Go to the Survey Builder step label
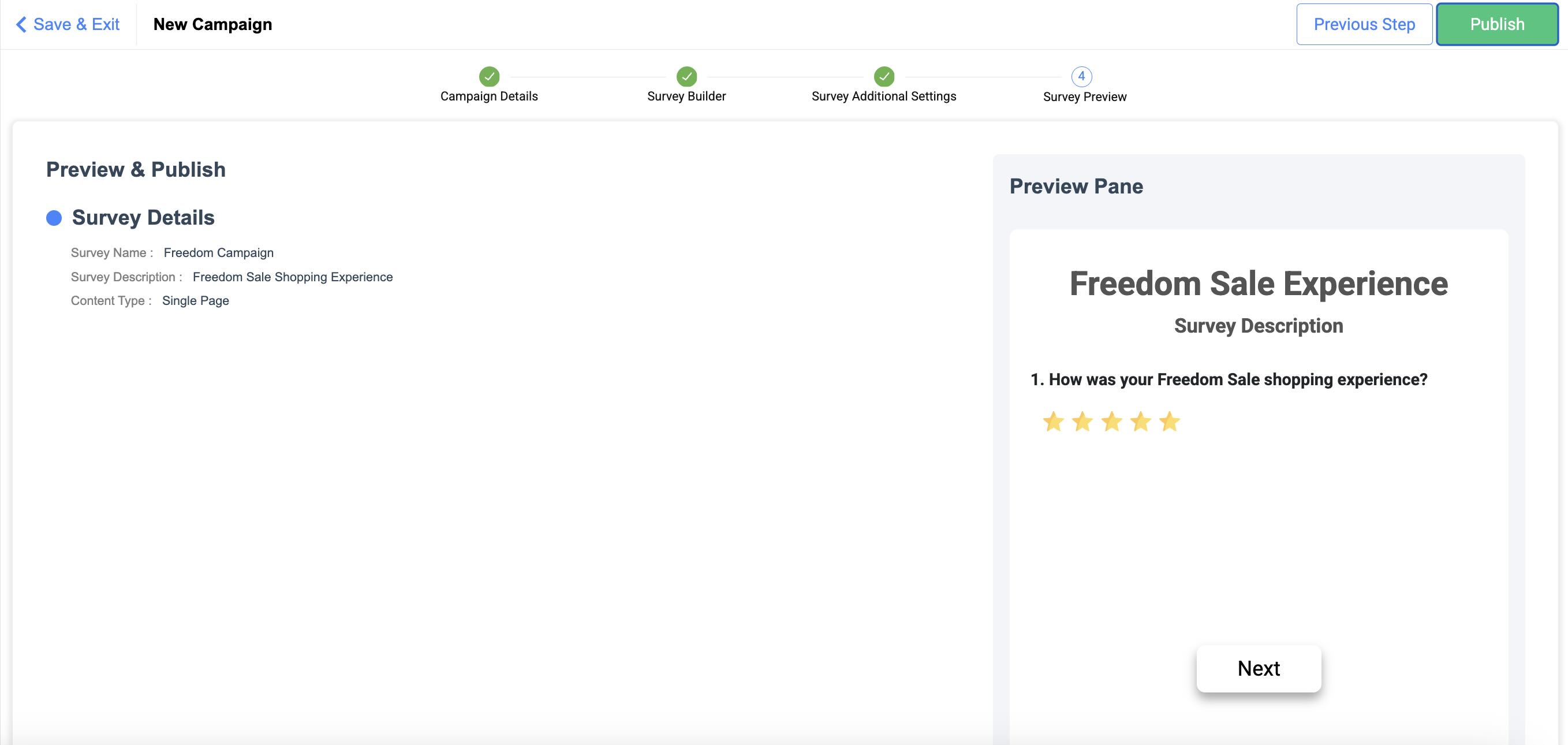Viewport: 1568px width, 745px height. [x=686, y=96]
